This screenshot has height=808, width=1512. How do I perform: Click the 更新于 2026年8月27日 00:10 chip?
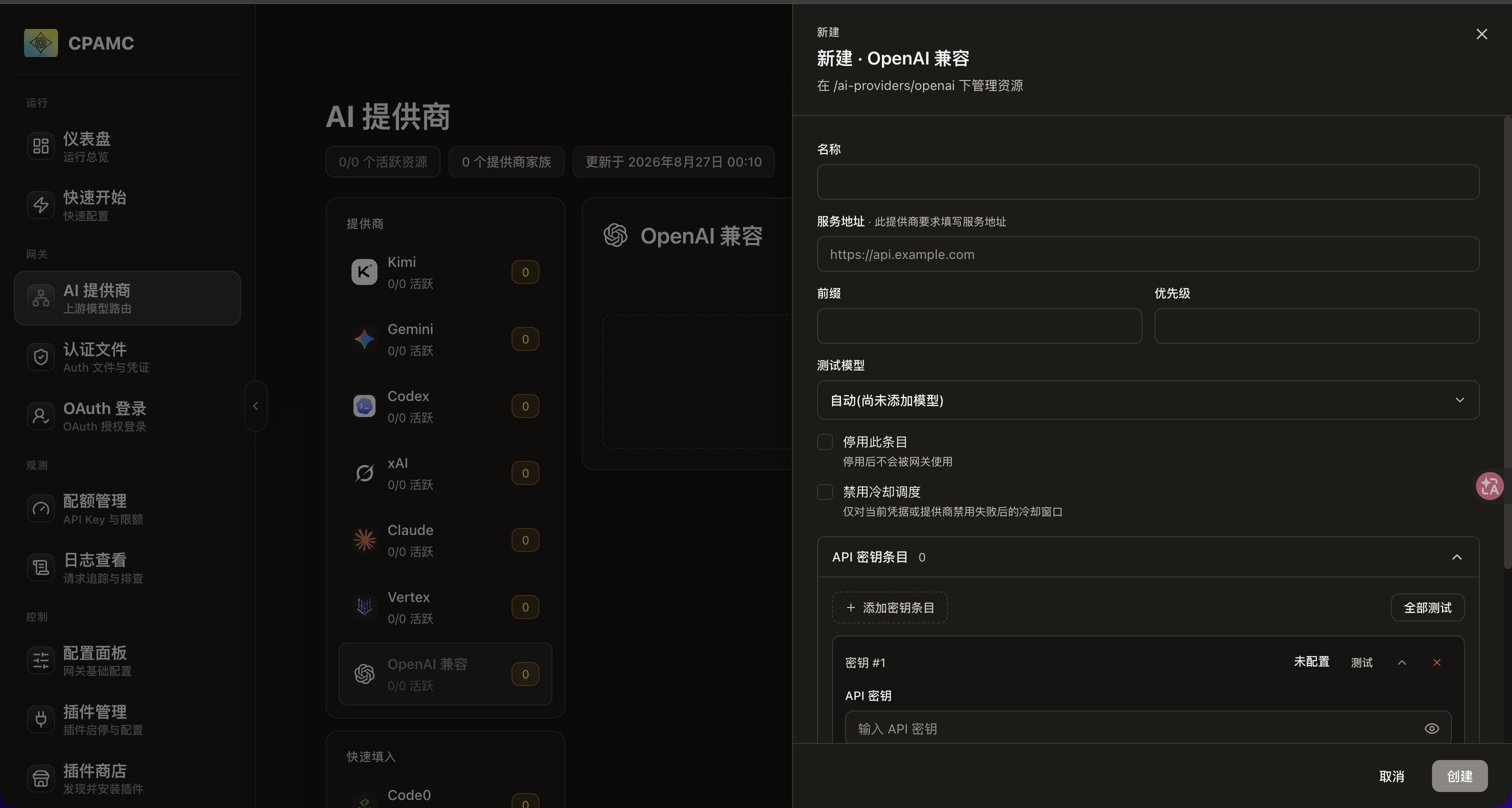point(673,161)
